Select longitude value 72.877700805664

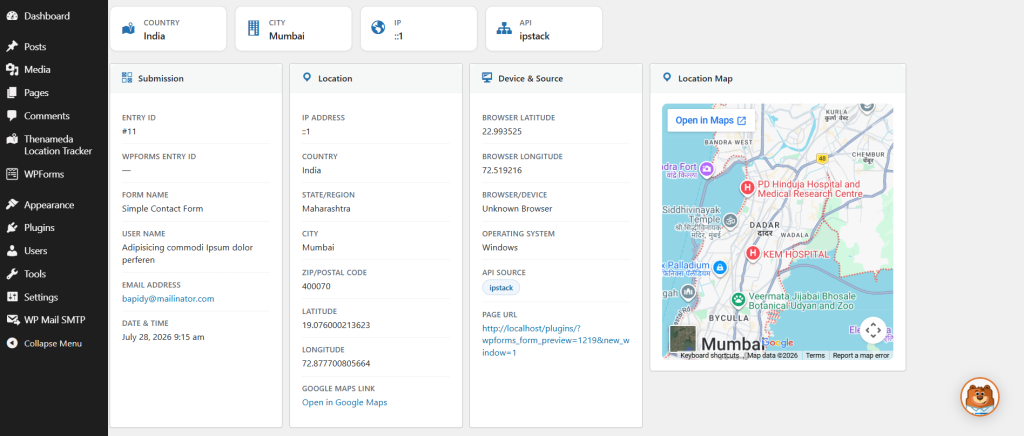pyautogui.click(x=336, y=363)
